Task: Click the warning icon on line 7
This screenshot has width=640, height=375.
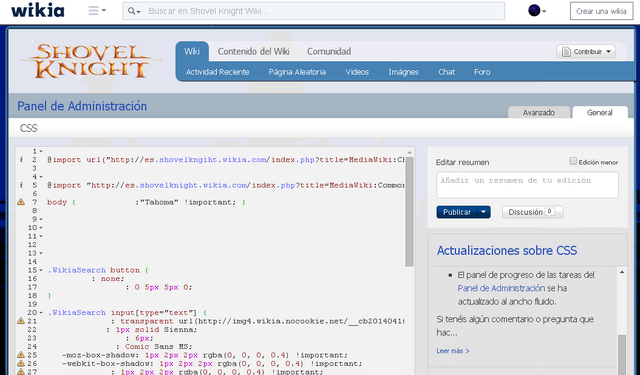Action: pyautogui.click(x=21, y=202)
